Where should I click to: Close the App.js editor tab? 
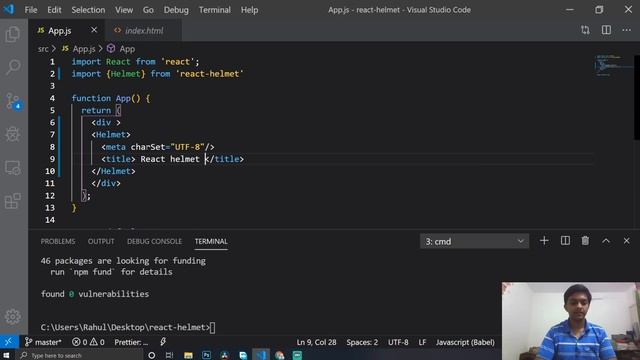(94, 30)
